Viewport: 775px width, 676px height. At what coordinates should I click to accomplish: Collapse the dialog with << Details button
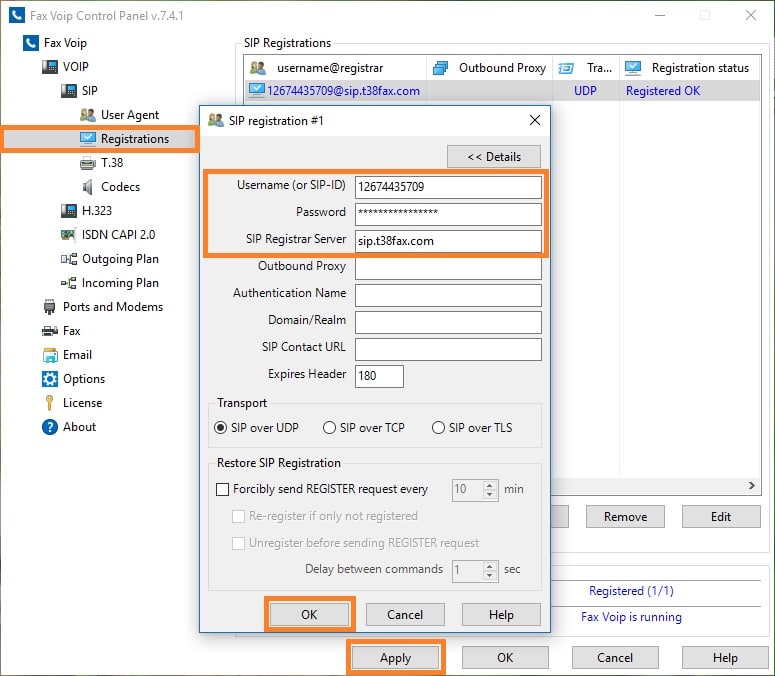pos(494,157)
